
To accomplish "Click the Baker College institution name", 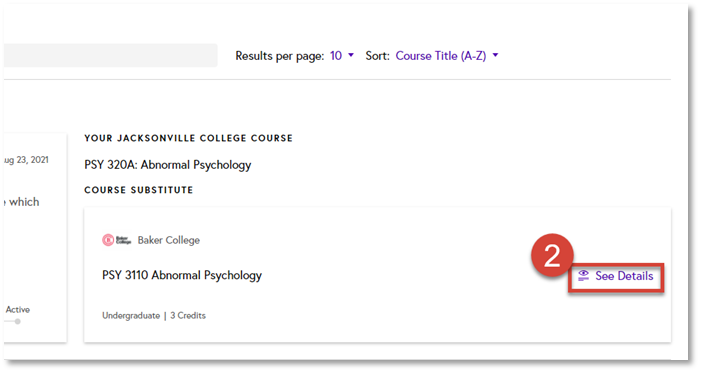I will pyautogui.click(x=169, y=240).
